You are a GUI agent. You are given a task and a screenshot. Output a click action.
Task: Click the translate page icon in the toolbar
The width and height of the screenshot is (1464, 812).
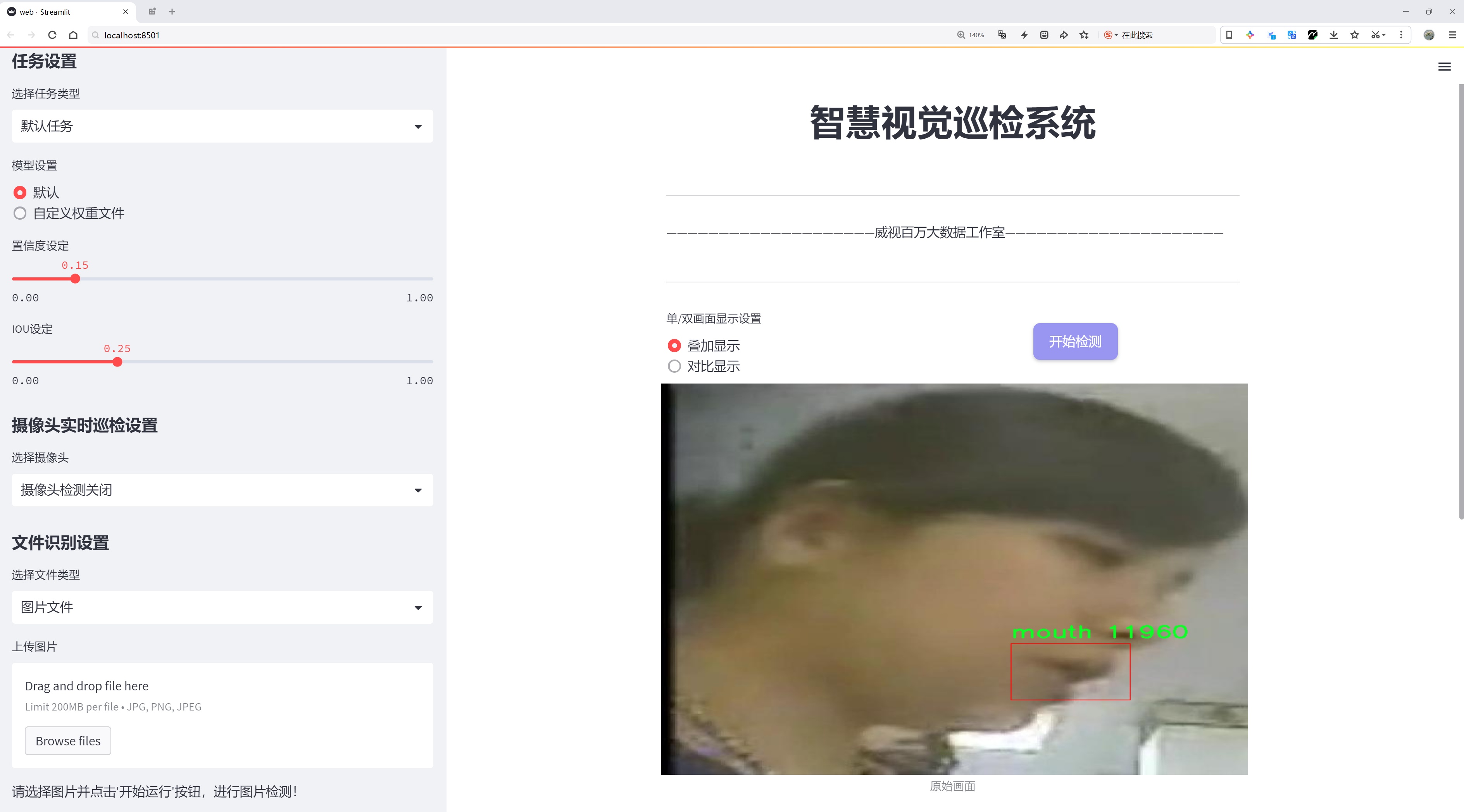(1292, 34)
